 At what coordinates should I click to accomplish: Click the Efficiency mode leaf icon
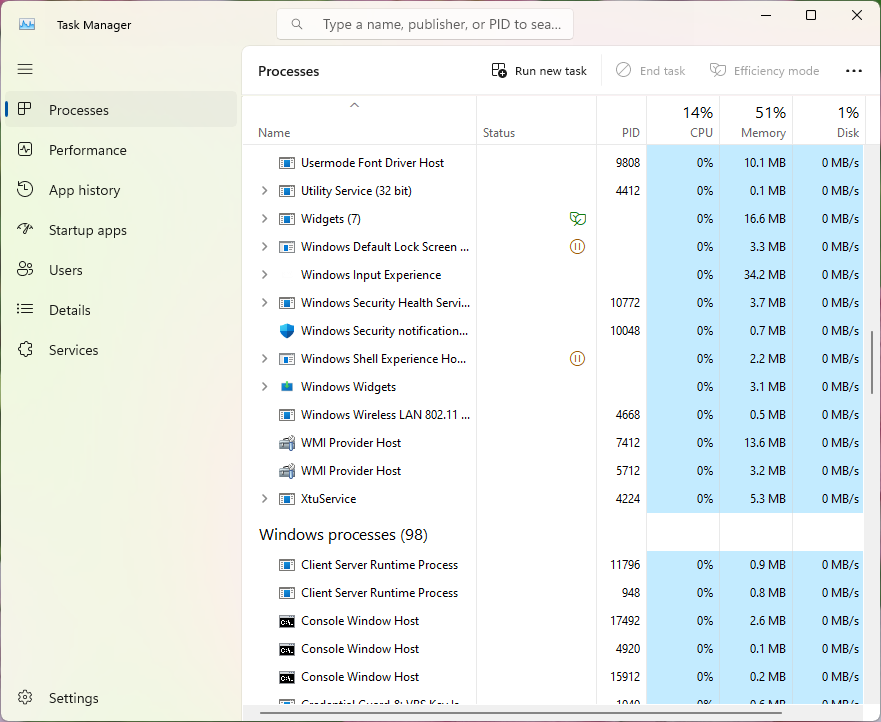pyautogui.click(x=717, y=70)
